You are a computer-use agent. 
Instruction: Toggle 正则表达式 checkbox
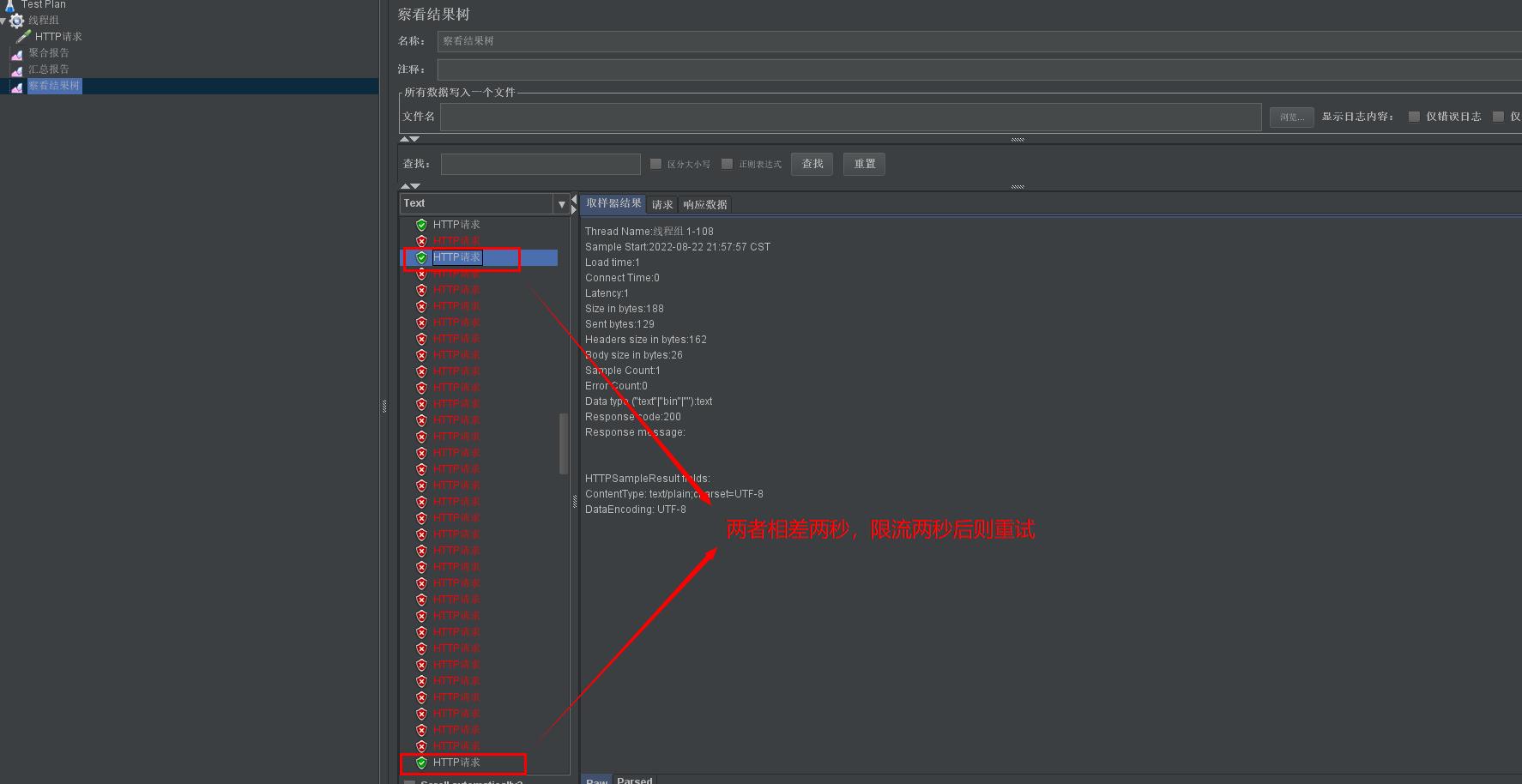727,164
